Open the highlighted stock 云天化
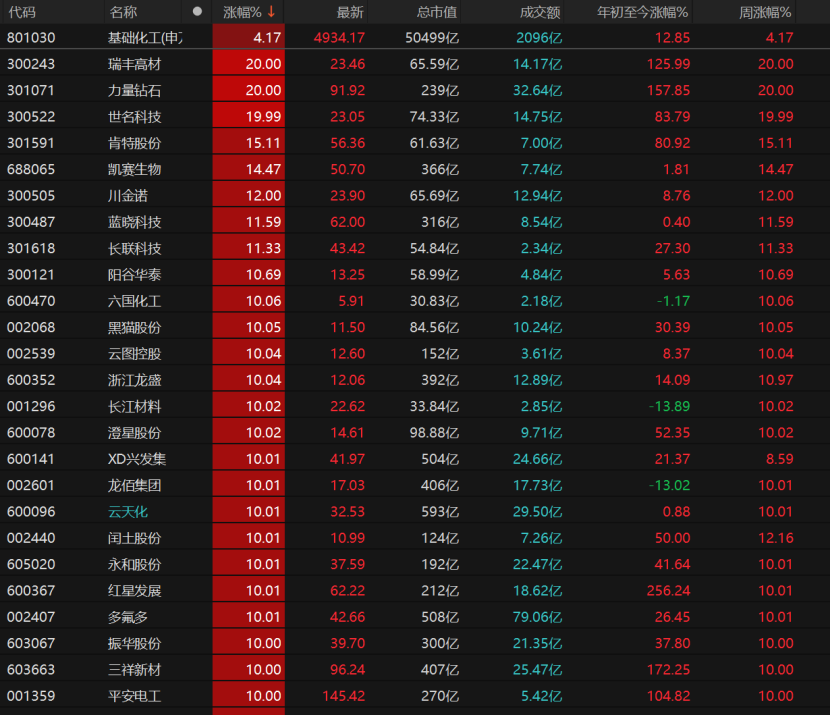 (x=128, y=512)
